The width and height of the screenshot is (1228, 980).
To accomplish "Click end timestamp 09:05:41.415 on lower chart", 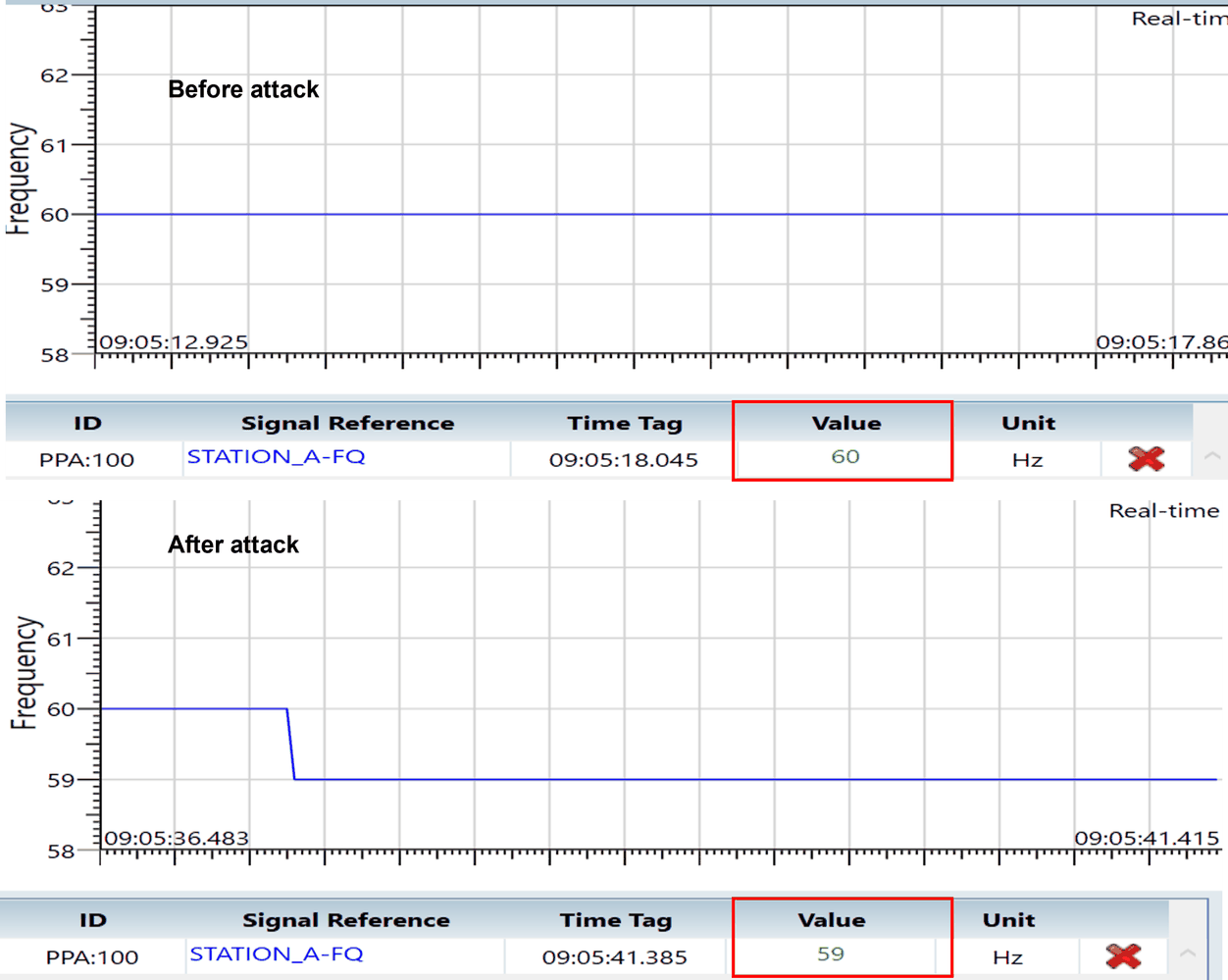I will pos(1147,839).
